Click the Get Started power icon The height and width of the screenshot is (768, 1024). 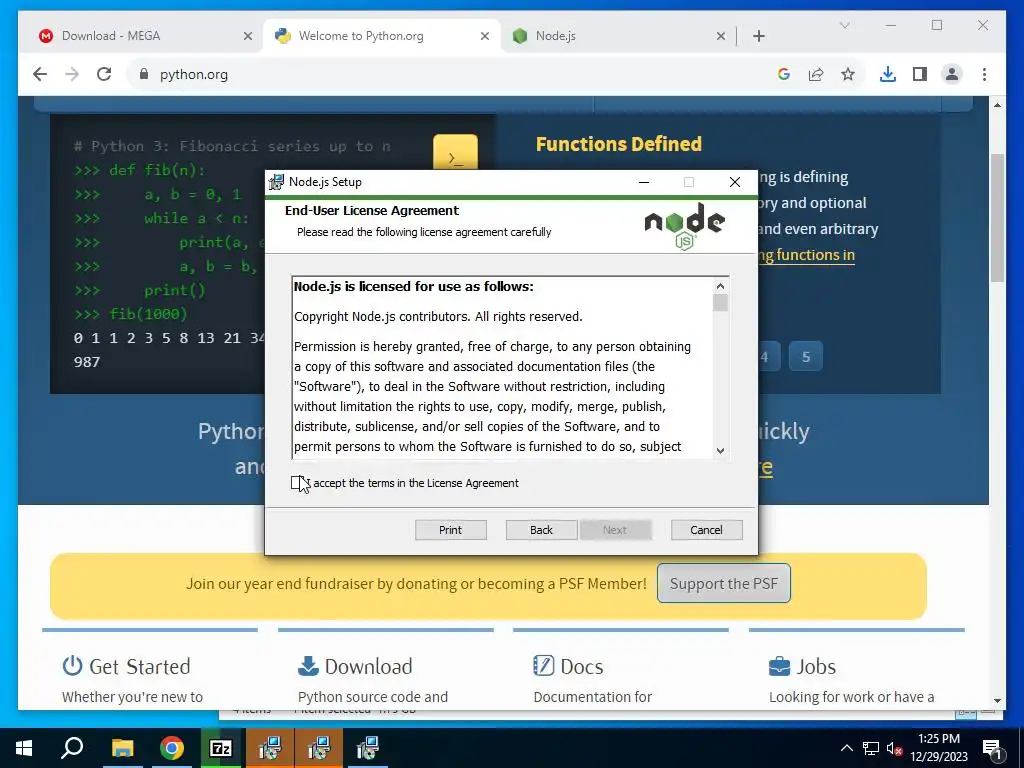coord(72,666)
